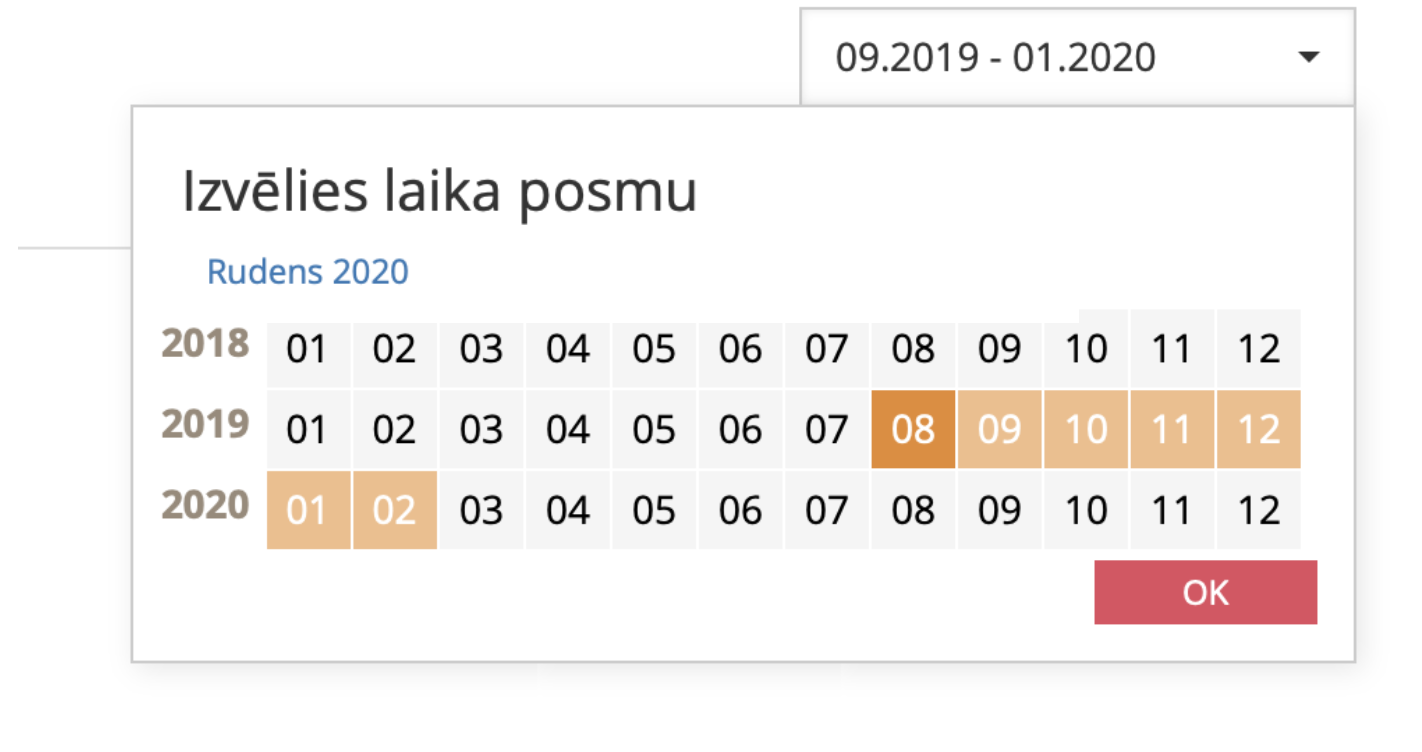
Task: Select month 08 in 2019 row
Action: (913, 430)
